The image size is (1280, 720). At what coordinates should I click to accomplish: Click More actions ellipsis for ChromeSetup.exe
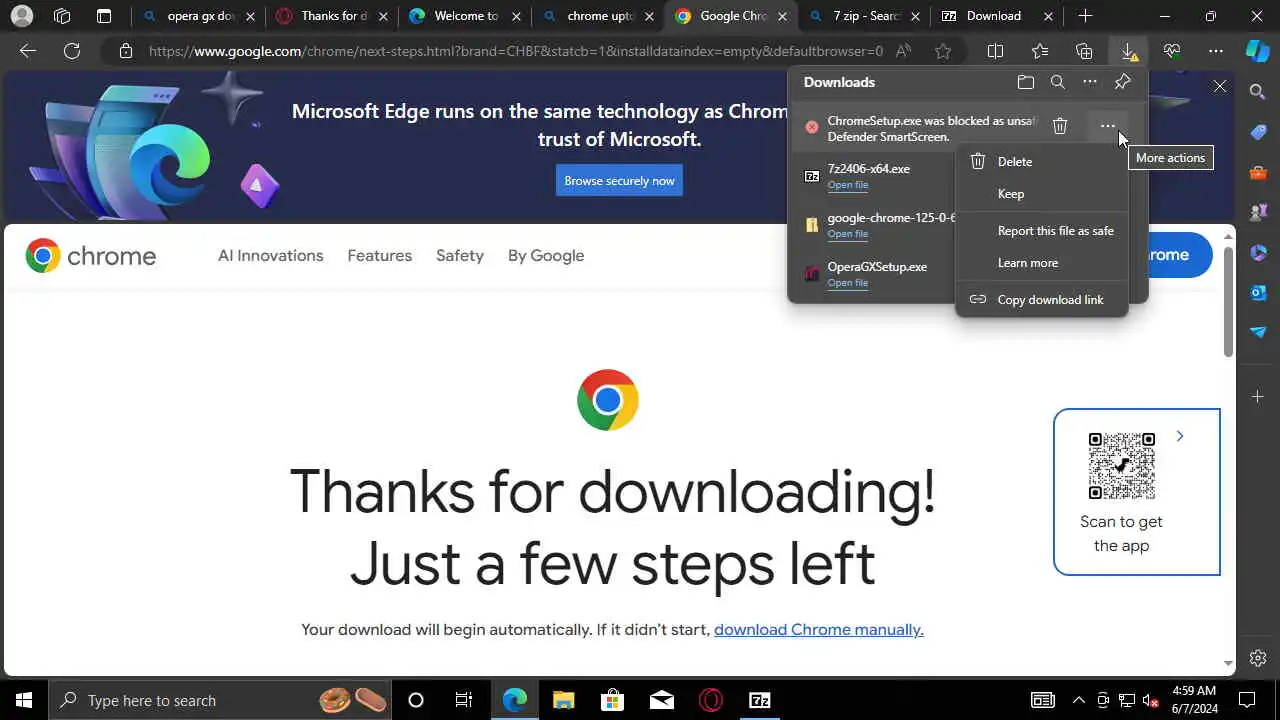pos(1107,126)
